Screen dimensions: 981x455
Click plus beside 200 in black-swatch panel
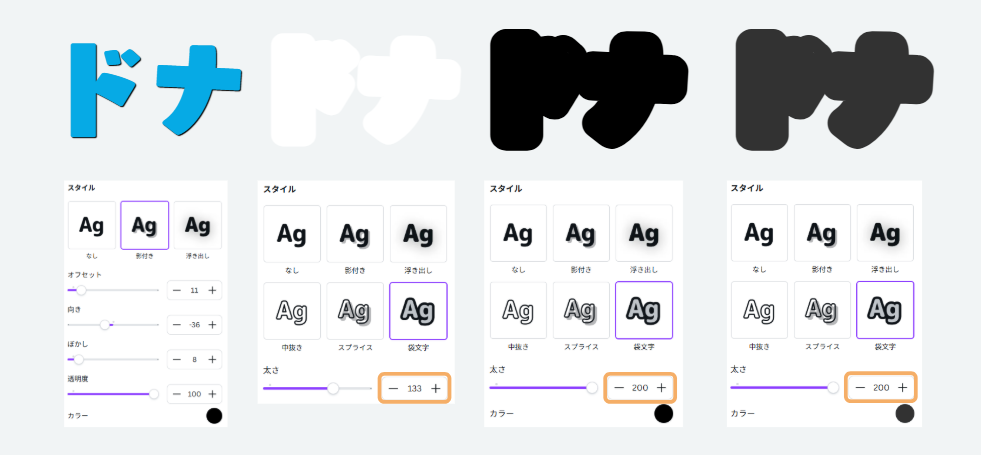[x=661, y=388]
